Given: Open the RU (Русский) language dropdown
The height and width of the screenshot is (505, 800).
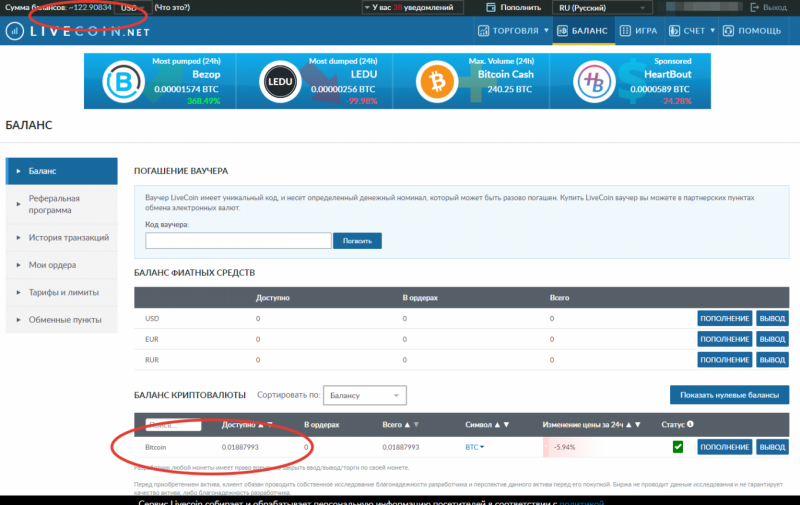Looking at the screenshot, I should [603, 8].
